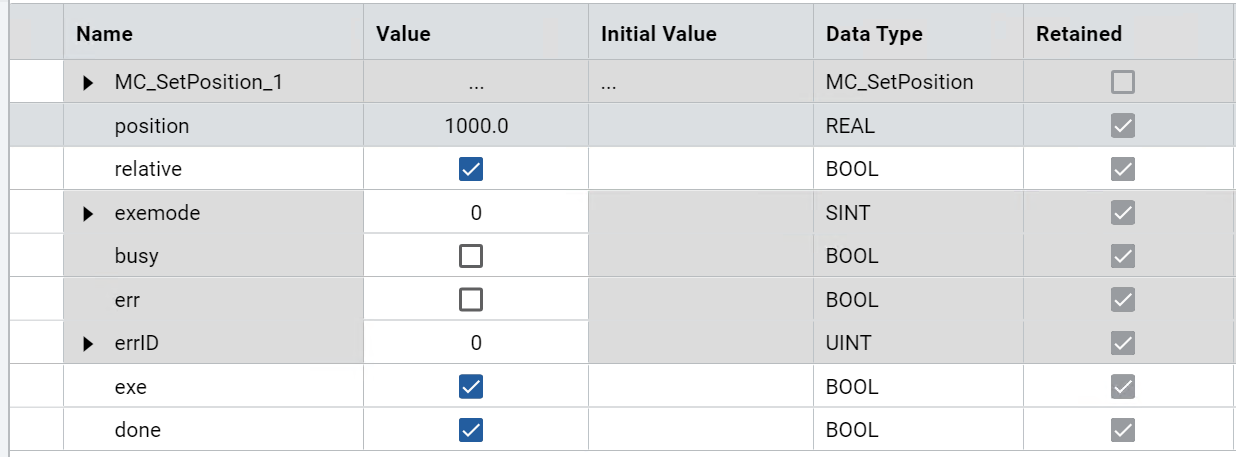Screen dimensions: 1236x457
Task: Toggle the busy value checkbox
Action: tap(470, 256)
